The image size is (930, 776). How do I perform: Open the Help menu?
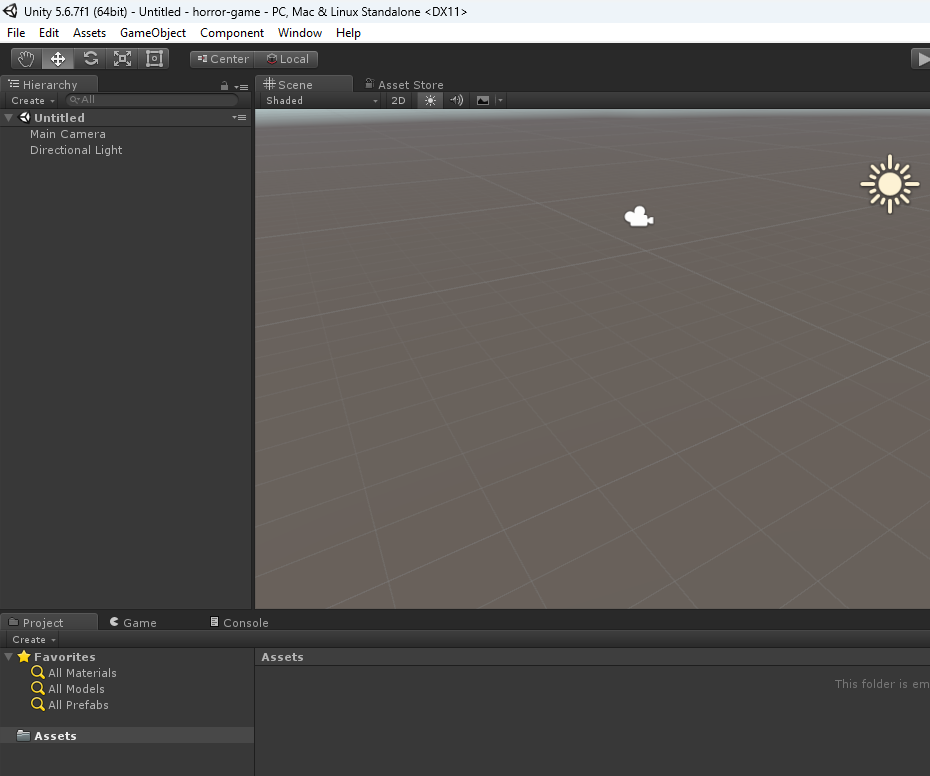coord(348,33)
